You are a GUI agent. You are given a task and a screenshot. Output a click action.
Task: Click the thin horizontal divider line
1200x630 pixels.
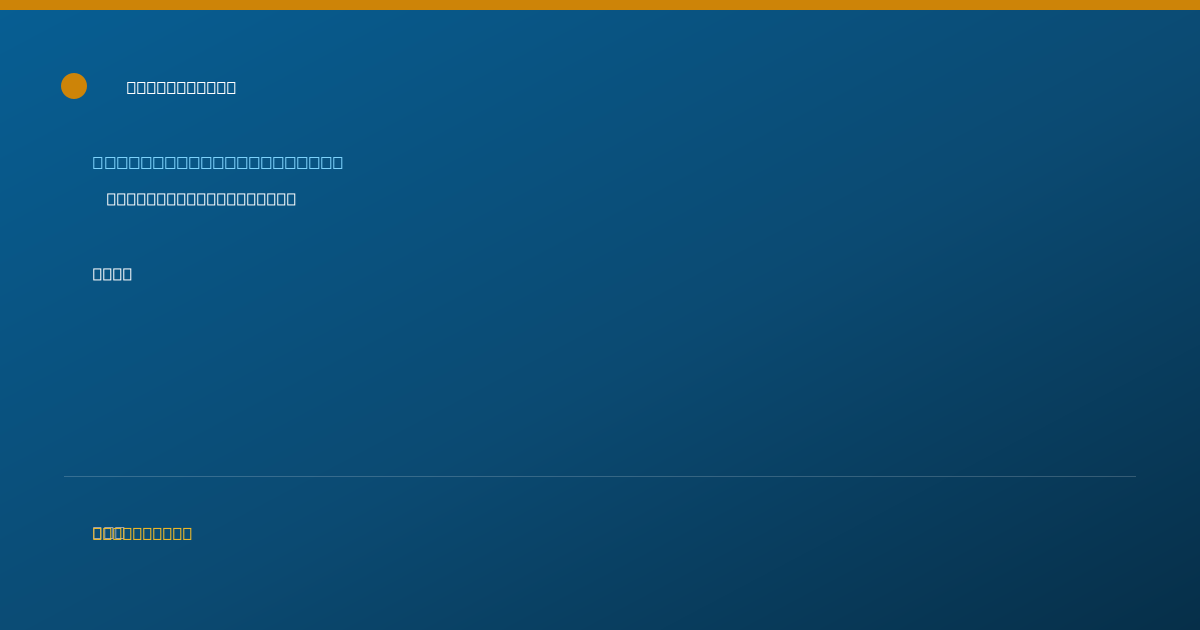(600, 476)
